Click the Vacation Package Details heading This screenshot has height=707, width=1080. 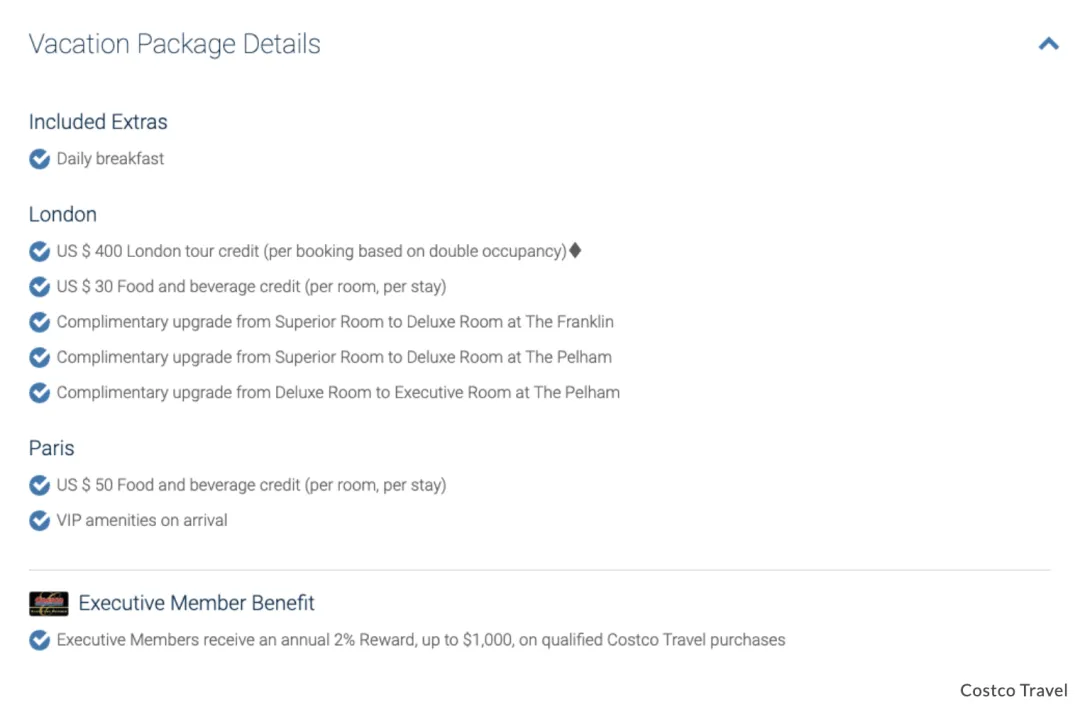point(174,44)
